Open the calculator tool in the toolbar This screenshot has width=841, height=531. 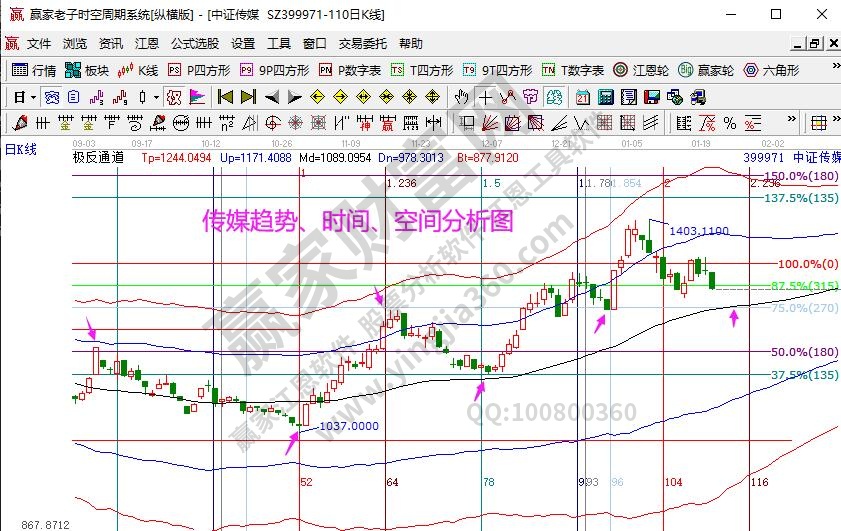pyautogui.click(x=605, y=97)
